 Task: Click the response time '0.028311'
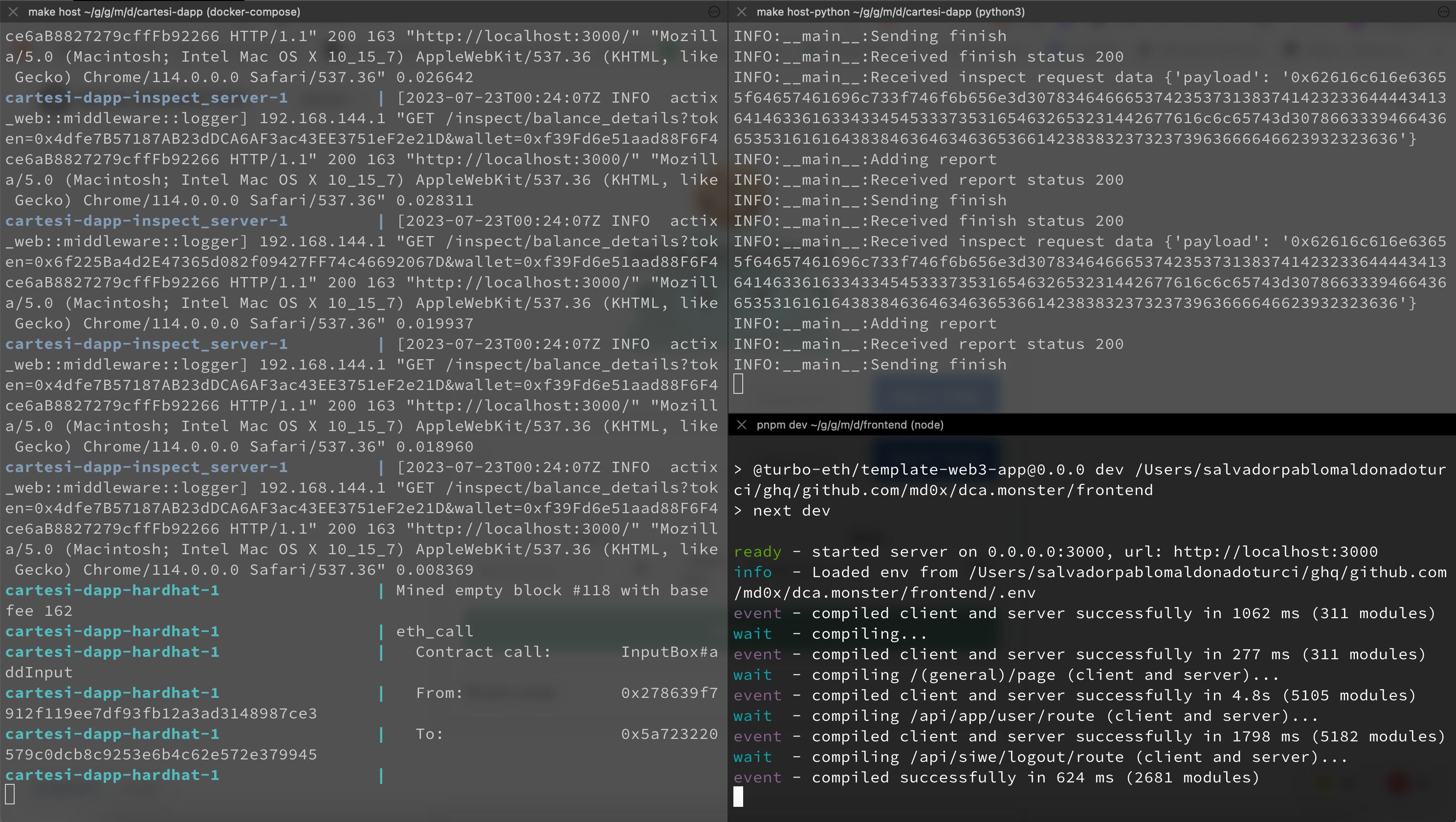[434, 200]
